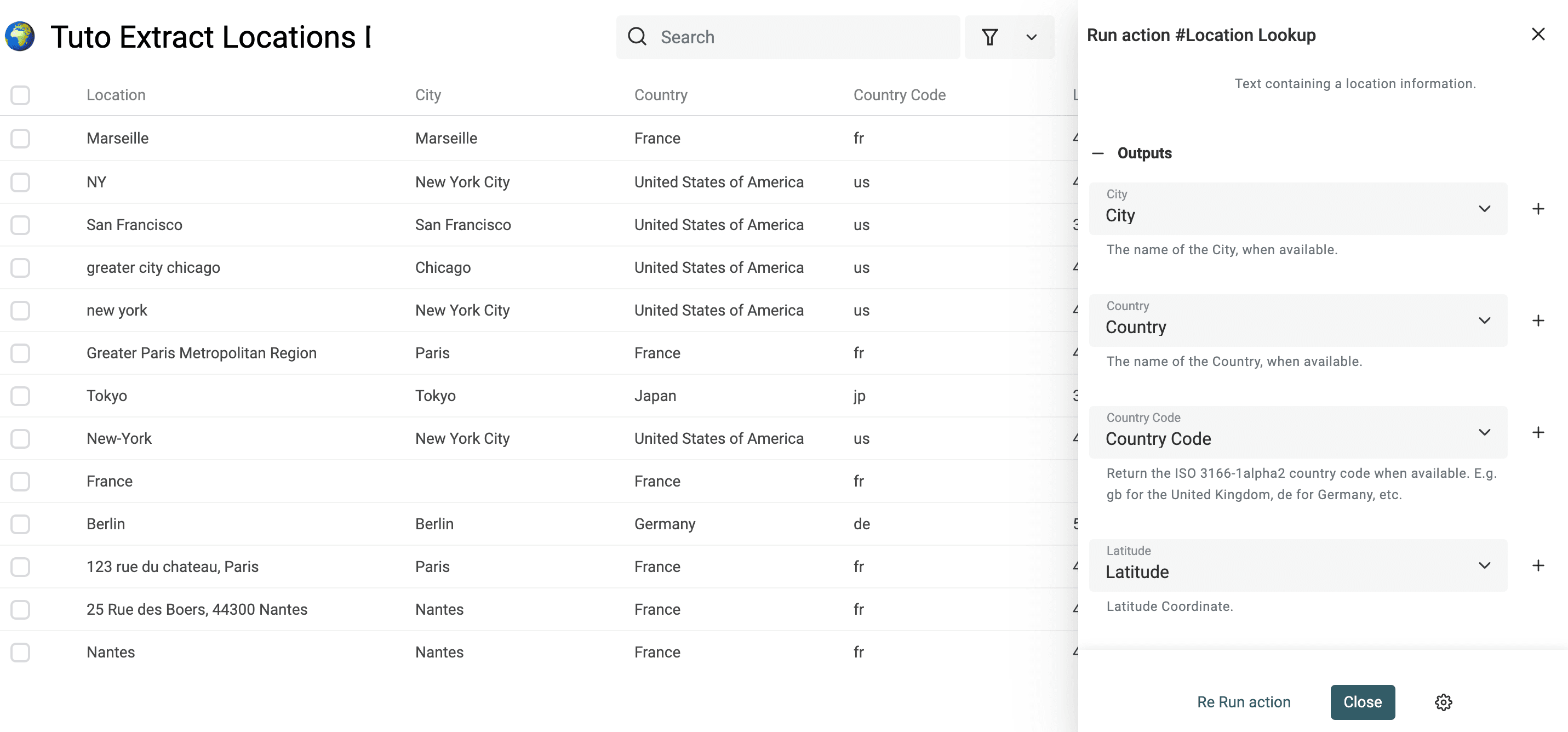Add a field with plus next to City
This screenshot has width=1568, height=732.
click(1537, 209)
